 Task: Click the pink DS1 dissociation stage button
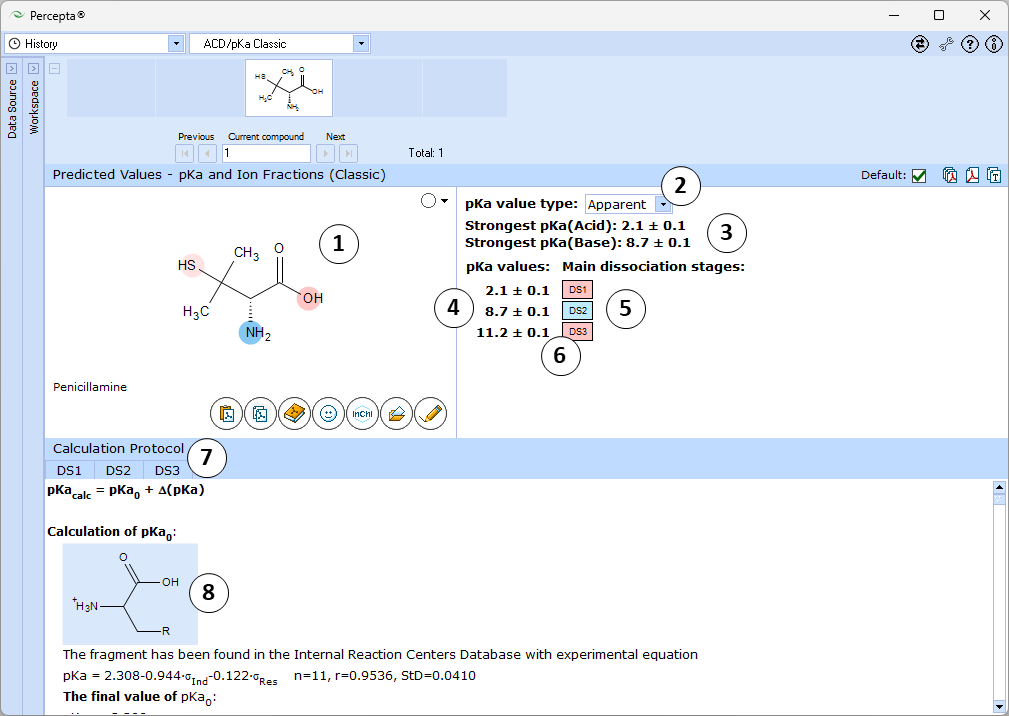point(577,290)
